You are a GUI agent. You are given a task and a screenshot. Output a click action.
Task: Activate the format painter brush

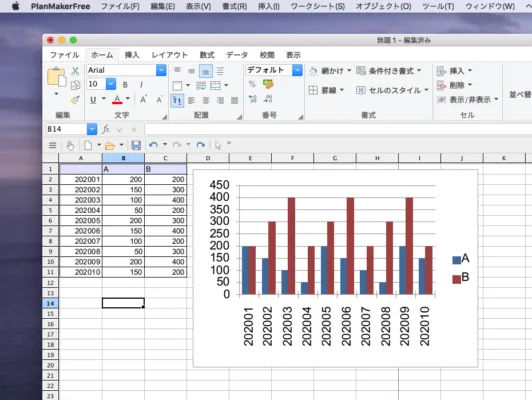[75, 99]
